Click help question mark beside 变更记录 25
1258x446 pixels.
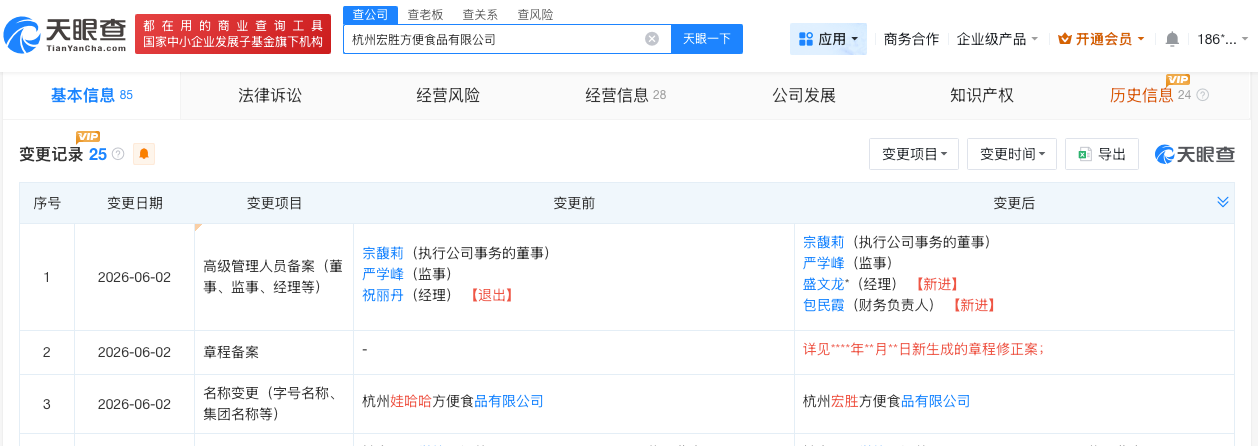(118, 154)
